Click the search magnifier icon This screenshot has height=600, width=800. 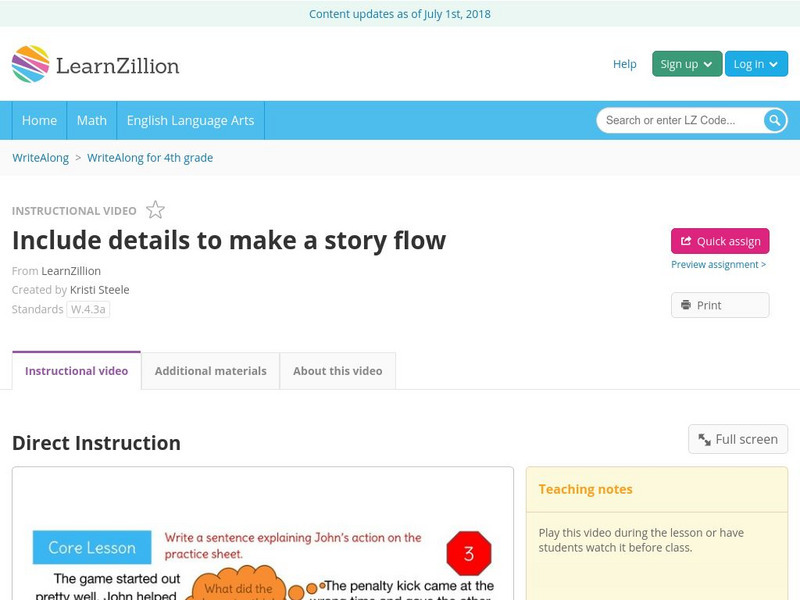click(x=775, y=120)
